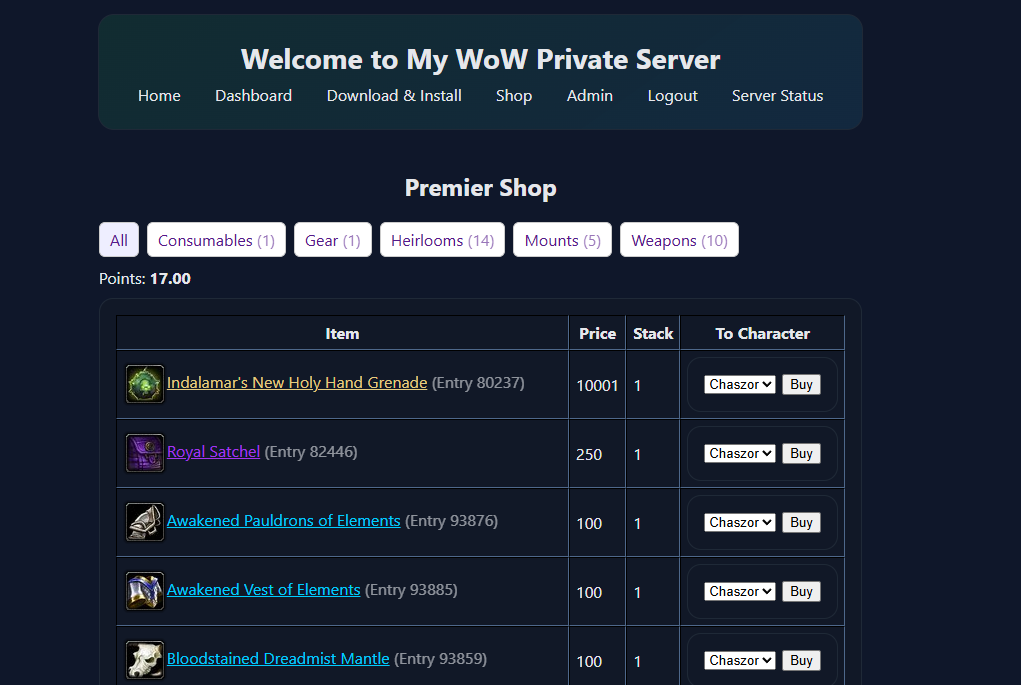Buy Indalamar's New Holy Hand Grenade
The width and height of the screenshot is (1021, 685).
(x=801, y=384)
